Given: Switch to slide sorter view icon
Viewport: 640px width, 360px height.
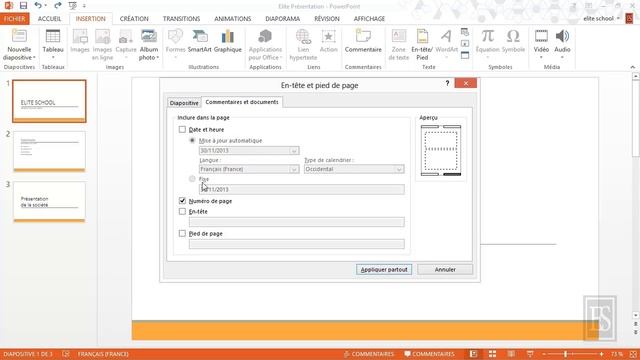Looking at the screenshot, I should coord(492,354).
